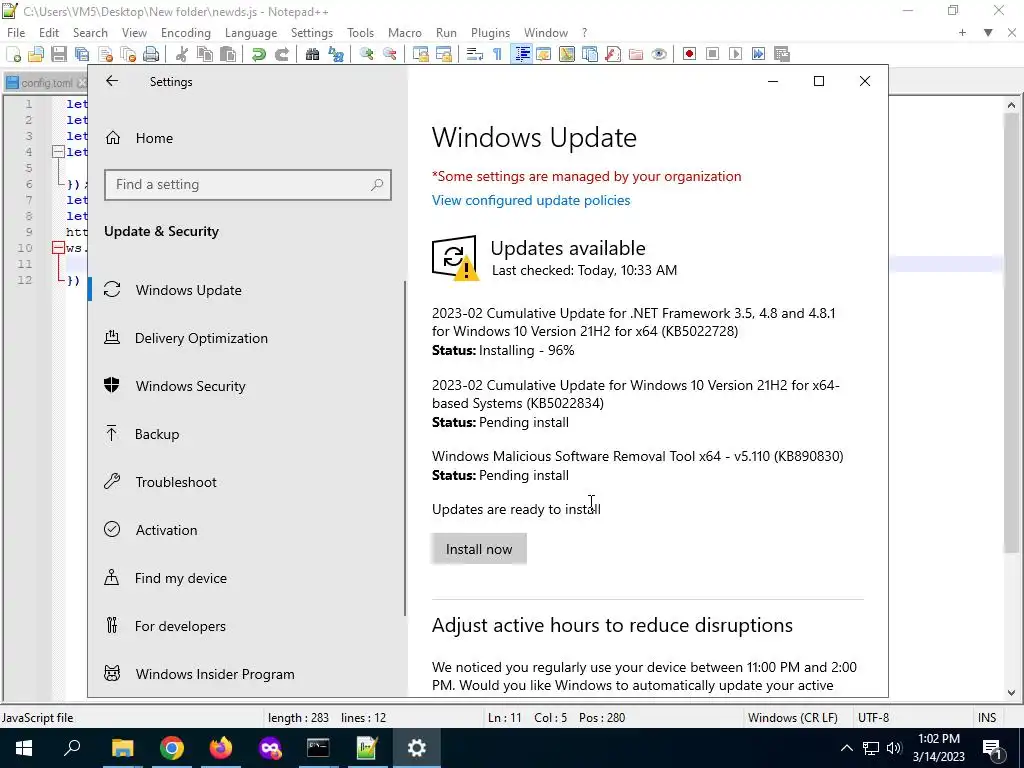1024x768 pixels.
Task: Click the Open file icon in Notepad++ toolbar
Action: coord(36,54)
